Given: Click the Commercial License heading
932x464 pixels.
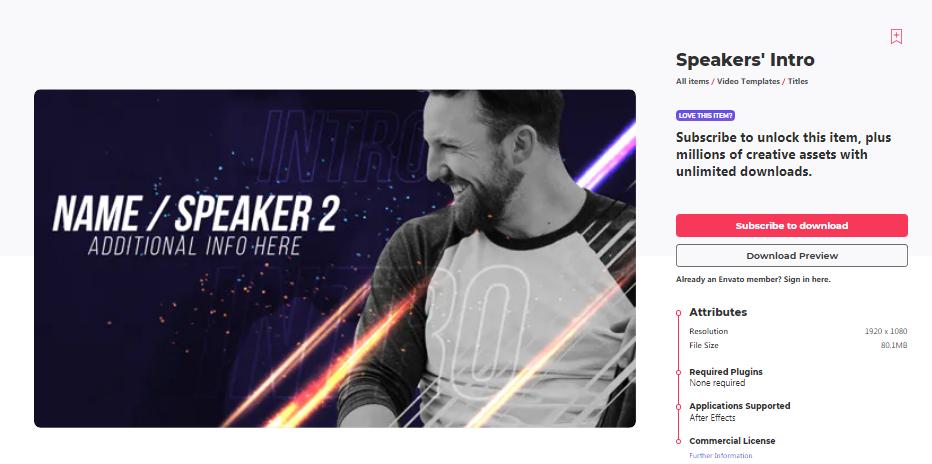Looking at the screenshot, I should coord(732,440).
